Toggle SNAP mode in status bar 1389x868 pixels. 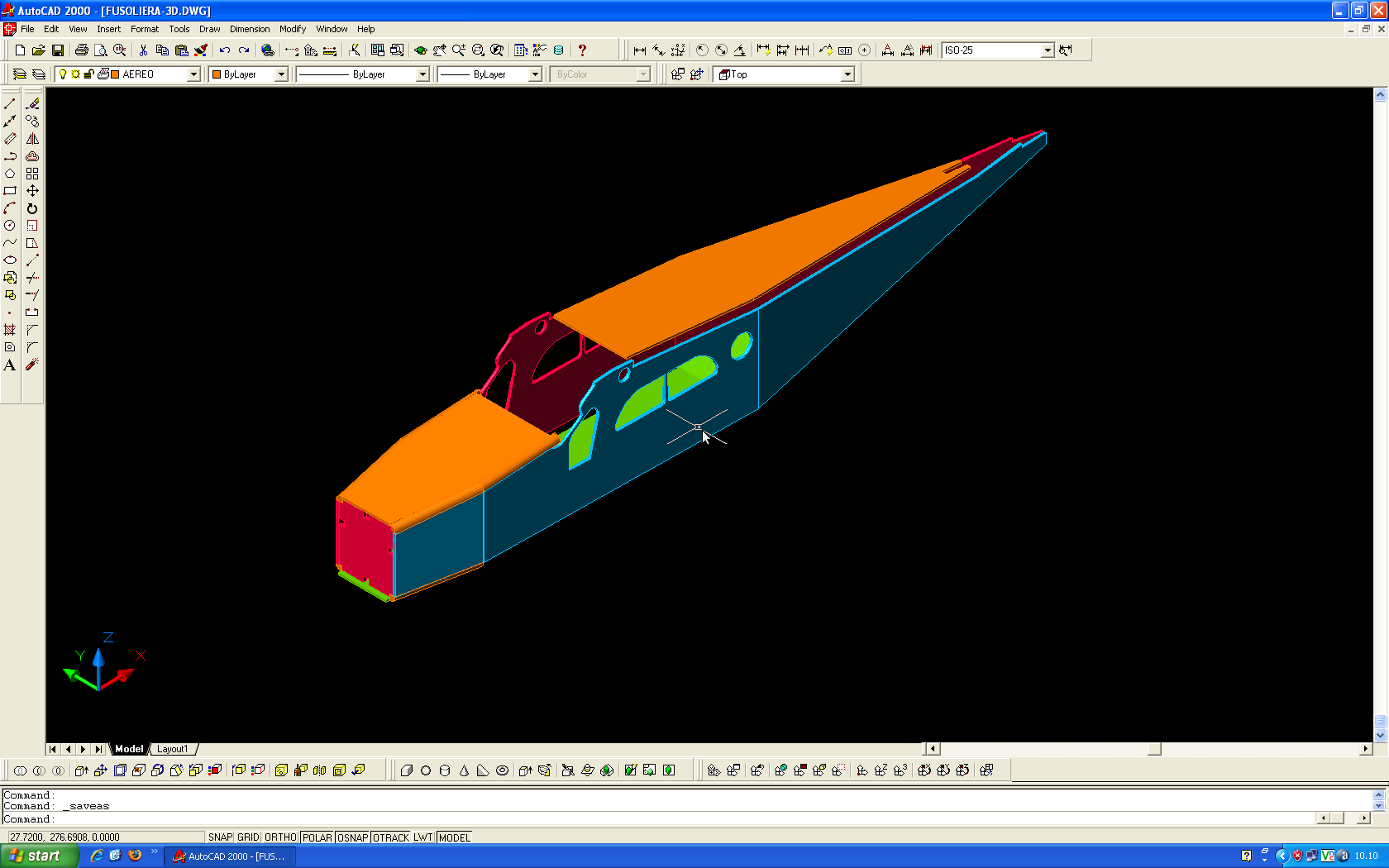[220, 837]
